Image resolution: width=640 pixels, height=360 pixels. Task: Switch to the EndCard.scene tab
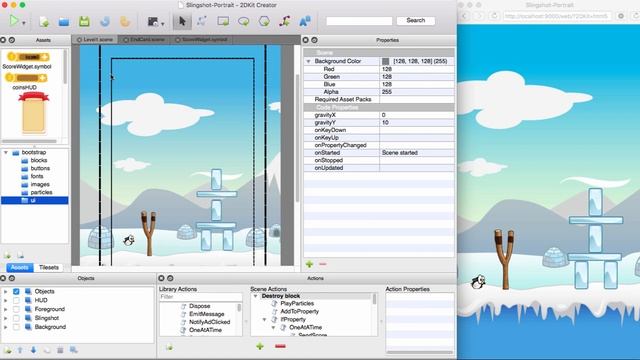pyautogui.click(x=144, y=40)
